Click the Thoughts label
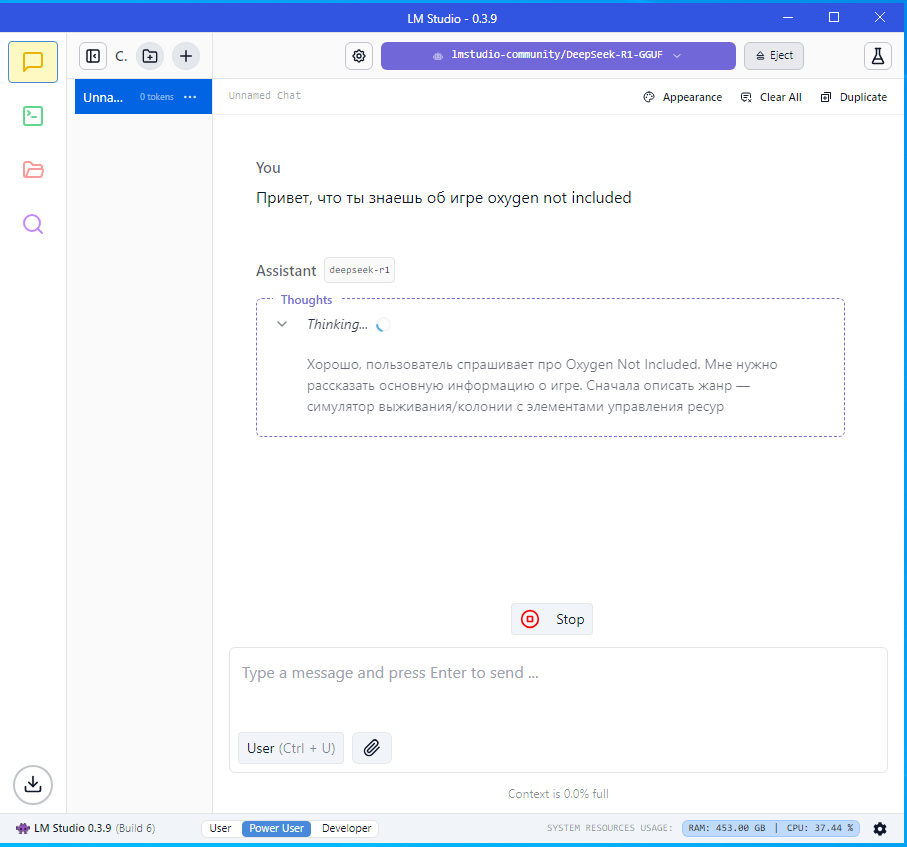Viewport: 907px width, 847px height. 307,300
